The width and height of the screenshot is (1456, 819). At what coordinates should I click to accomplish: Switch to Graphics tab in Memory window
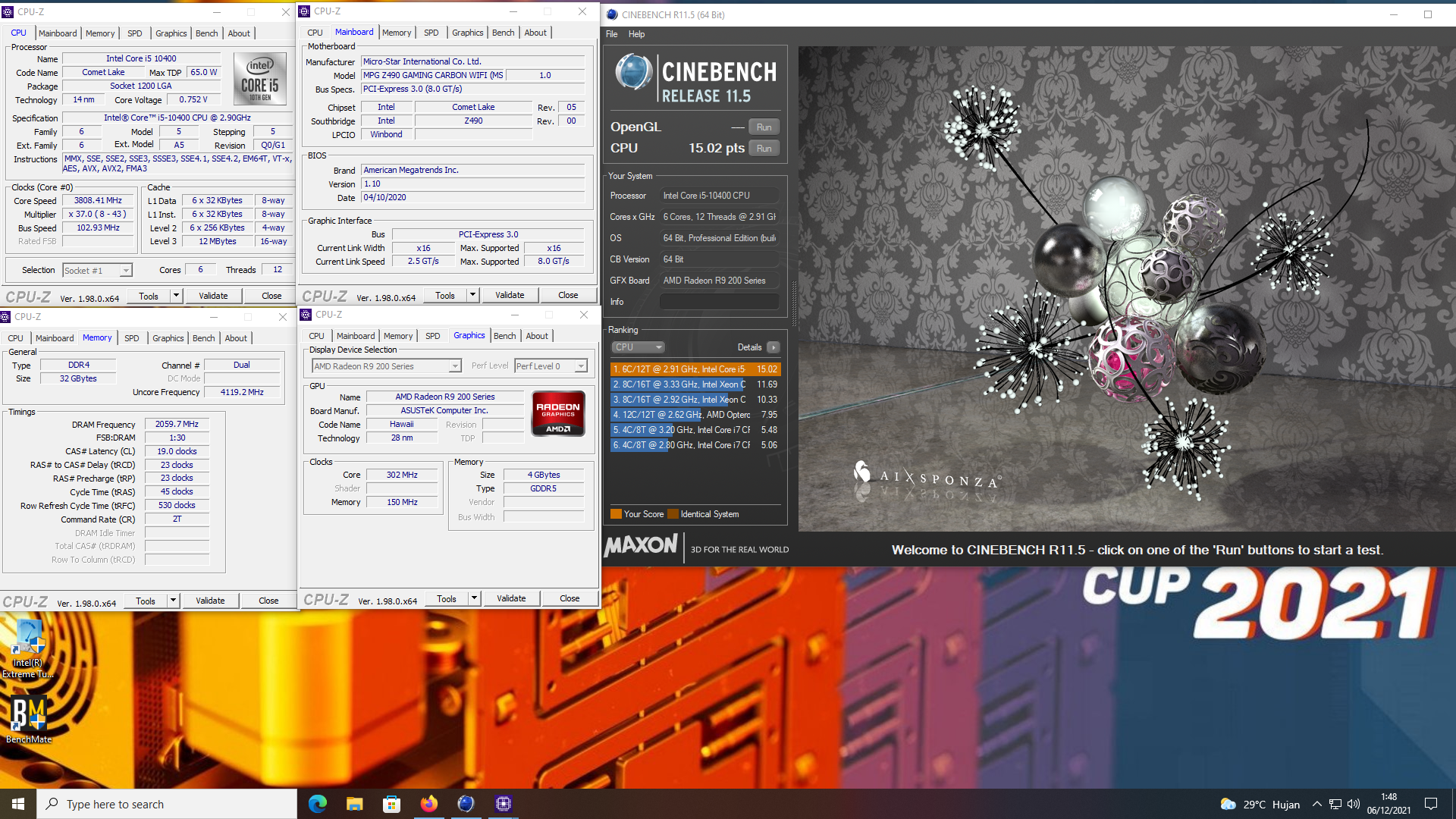click(168, 338)
